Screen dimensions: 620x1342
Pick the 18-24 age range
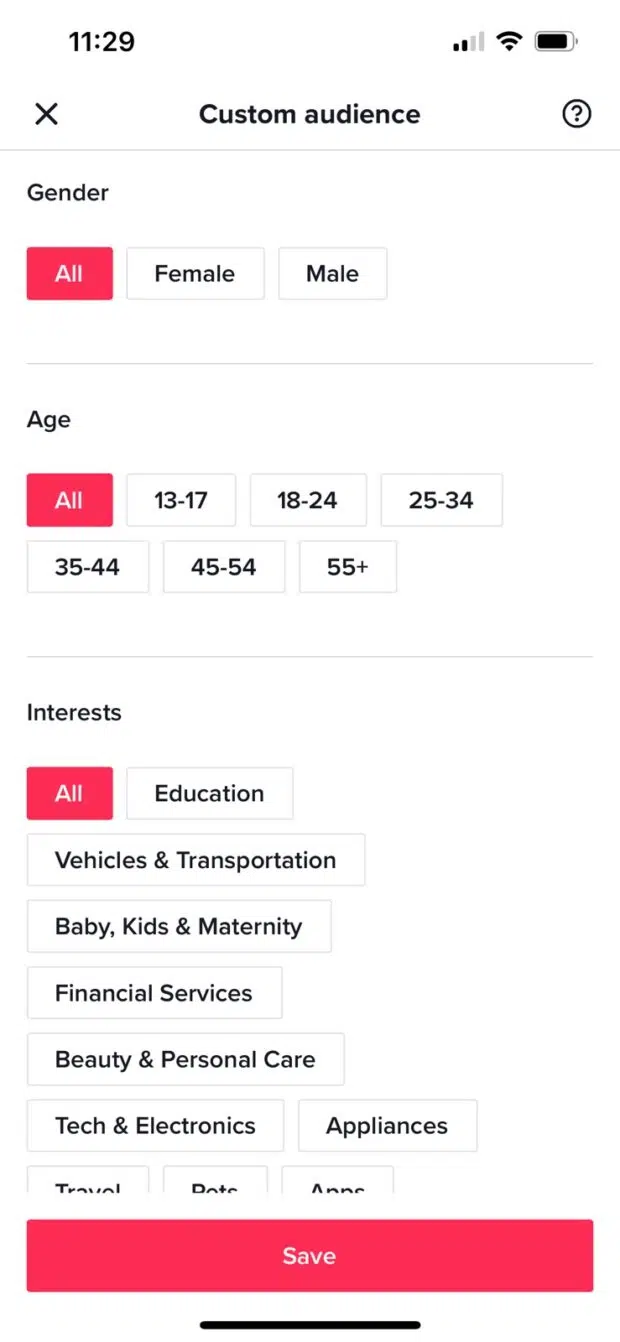point(307,500)
